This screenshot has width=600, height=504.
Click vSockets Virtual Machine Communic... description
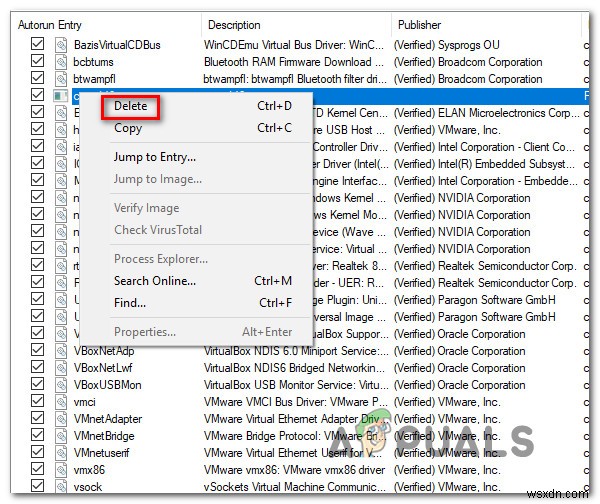(295, 487)
